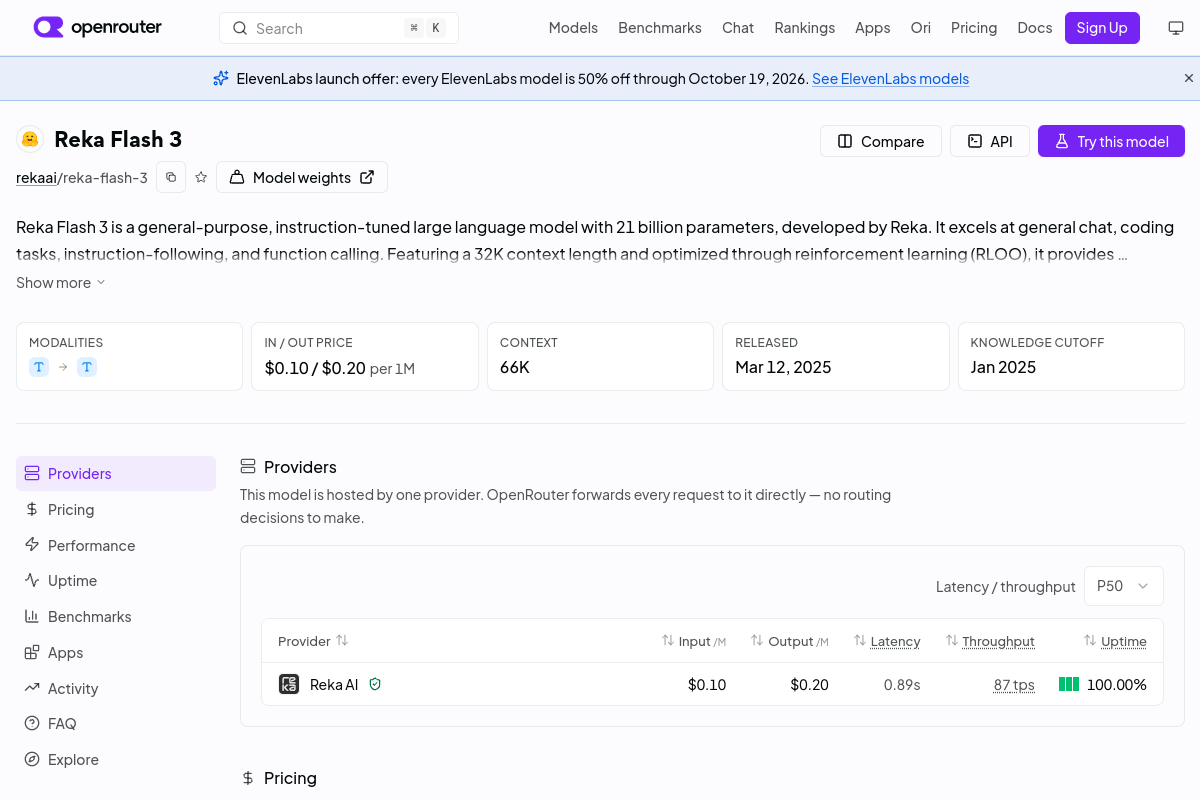Open sidebar Benchmarks section
The width and height of the screenshot is (1200, 800).
click(116, 616)
